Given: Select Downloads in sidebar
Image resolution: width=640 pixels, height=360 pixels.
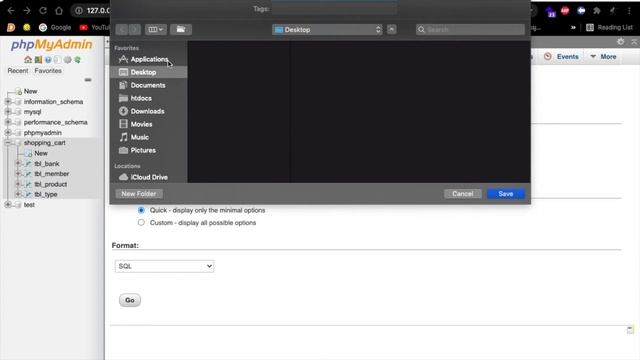Looking at the screenshot, I should (149, 111).
